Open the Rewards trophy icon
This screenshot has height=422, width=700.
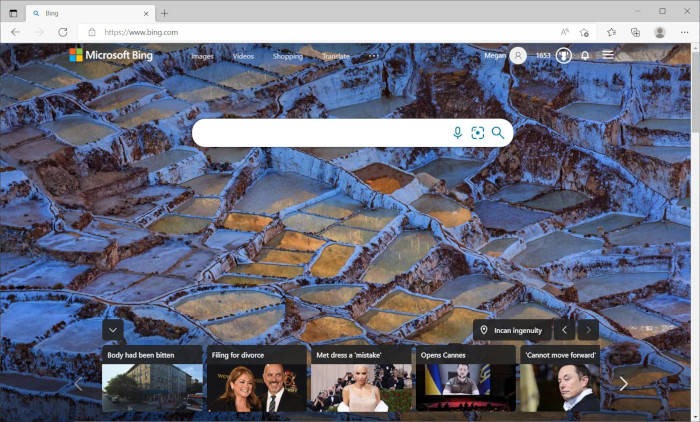point(564,55)
